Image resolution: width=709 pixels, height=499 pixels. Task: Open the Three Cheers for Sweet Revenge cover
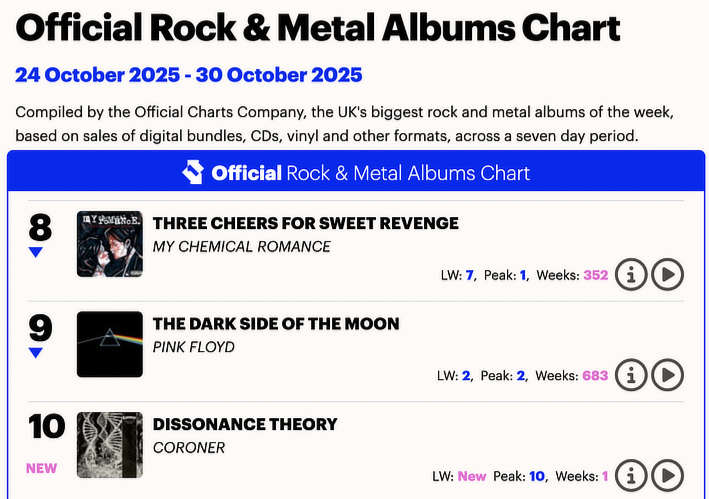click(110, 244)
